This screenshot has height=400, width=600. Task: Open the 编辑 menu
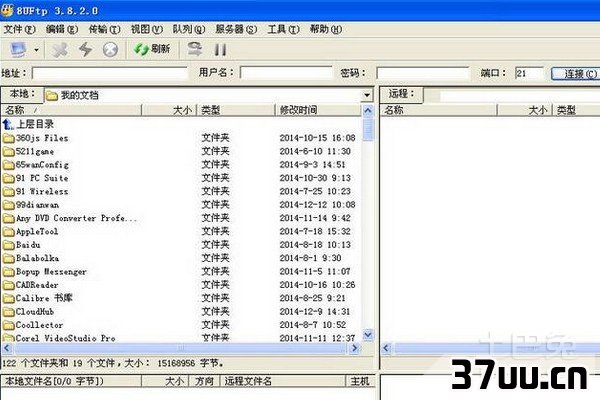click(61, 29)
